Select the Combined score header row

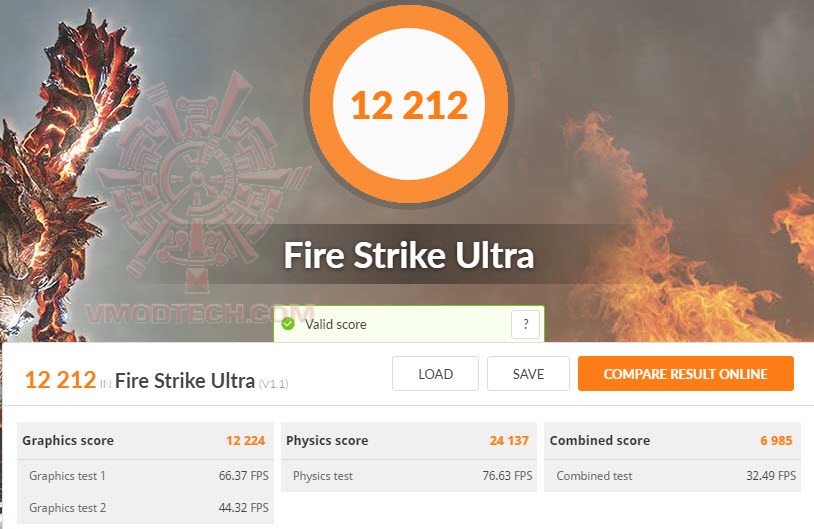coord(672,440)
